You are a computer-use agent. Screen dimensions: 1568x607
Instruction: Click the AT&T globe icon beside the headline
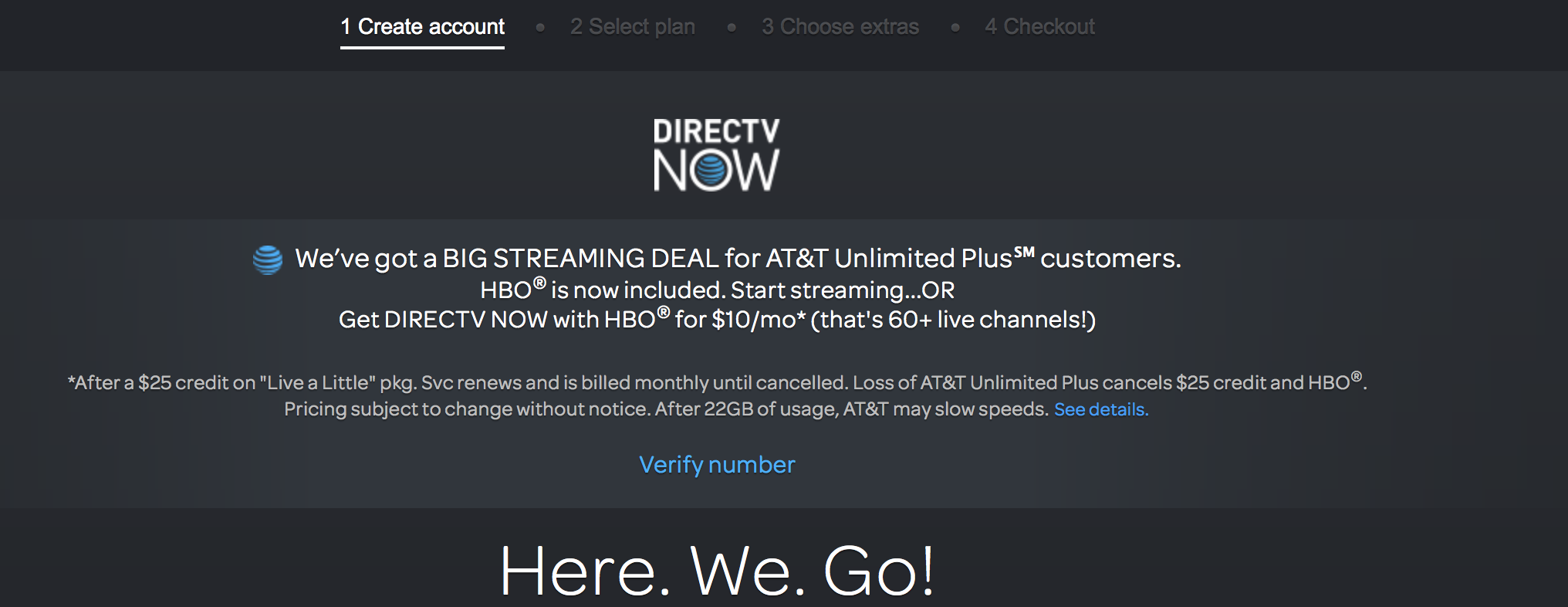coord(268,259)
